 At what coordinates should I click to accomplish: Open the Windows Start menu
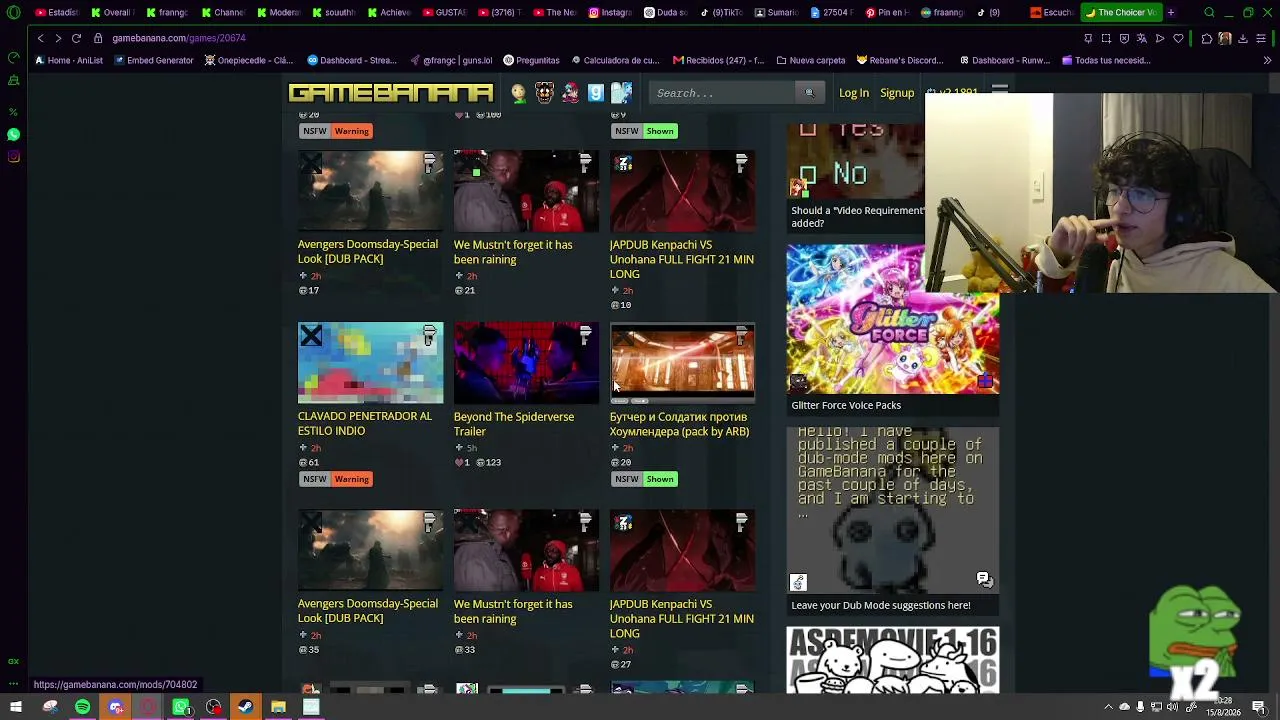pos(16,708)
